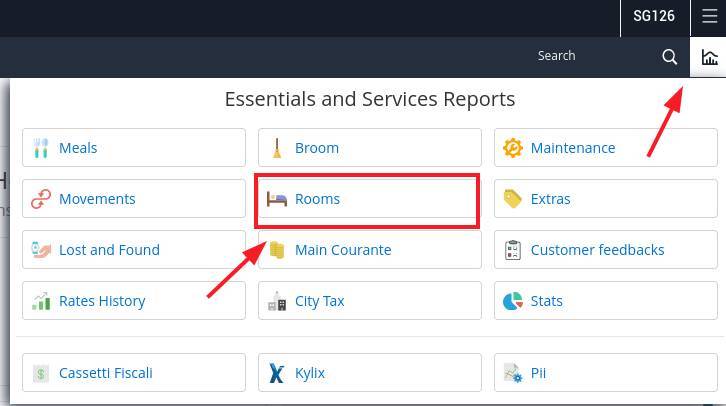Click the Maintenance gear icon
Screen dimensions: 726x406
tap(513, 148)
